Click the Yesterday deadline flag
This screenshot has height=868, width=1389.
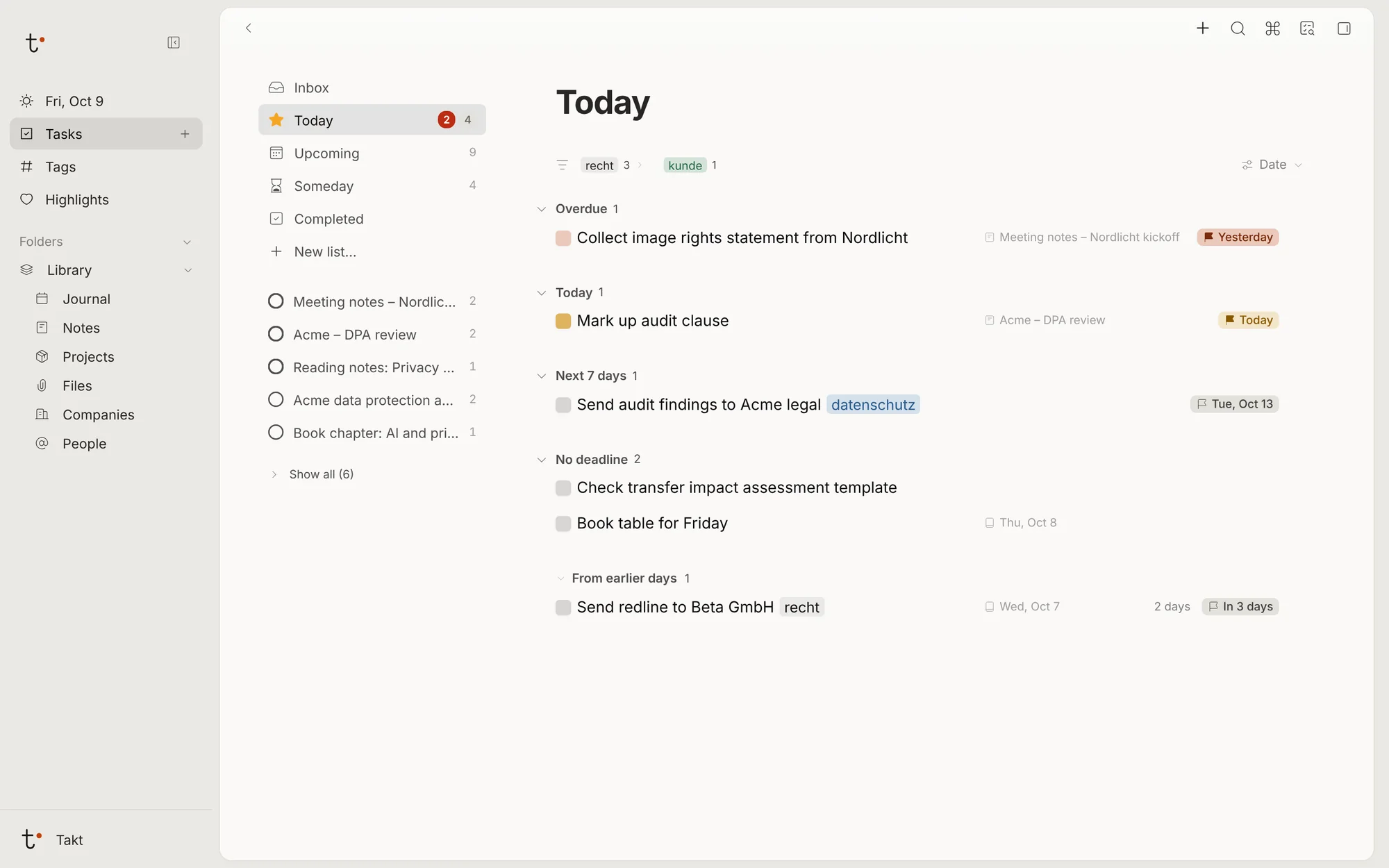click(1238, 237)
